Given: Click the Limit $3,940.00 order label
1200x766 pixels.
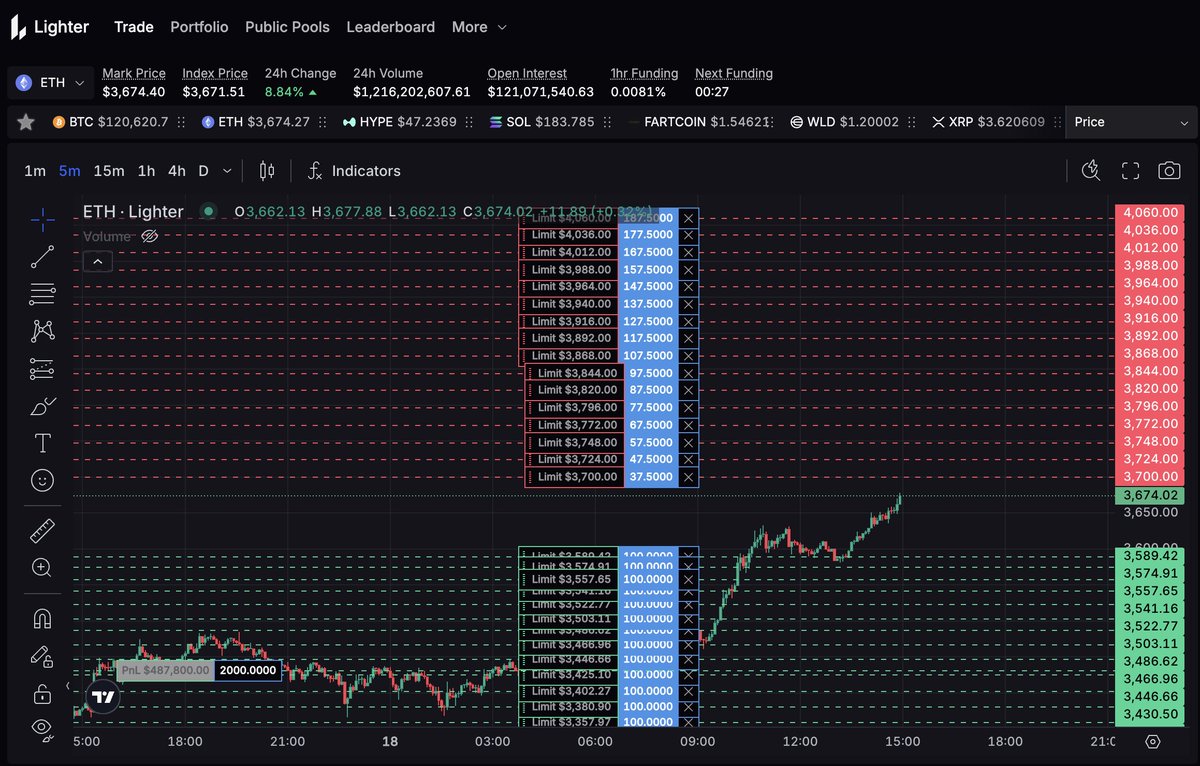Looking at the screenshot, I should click(570, 304).
